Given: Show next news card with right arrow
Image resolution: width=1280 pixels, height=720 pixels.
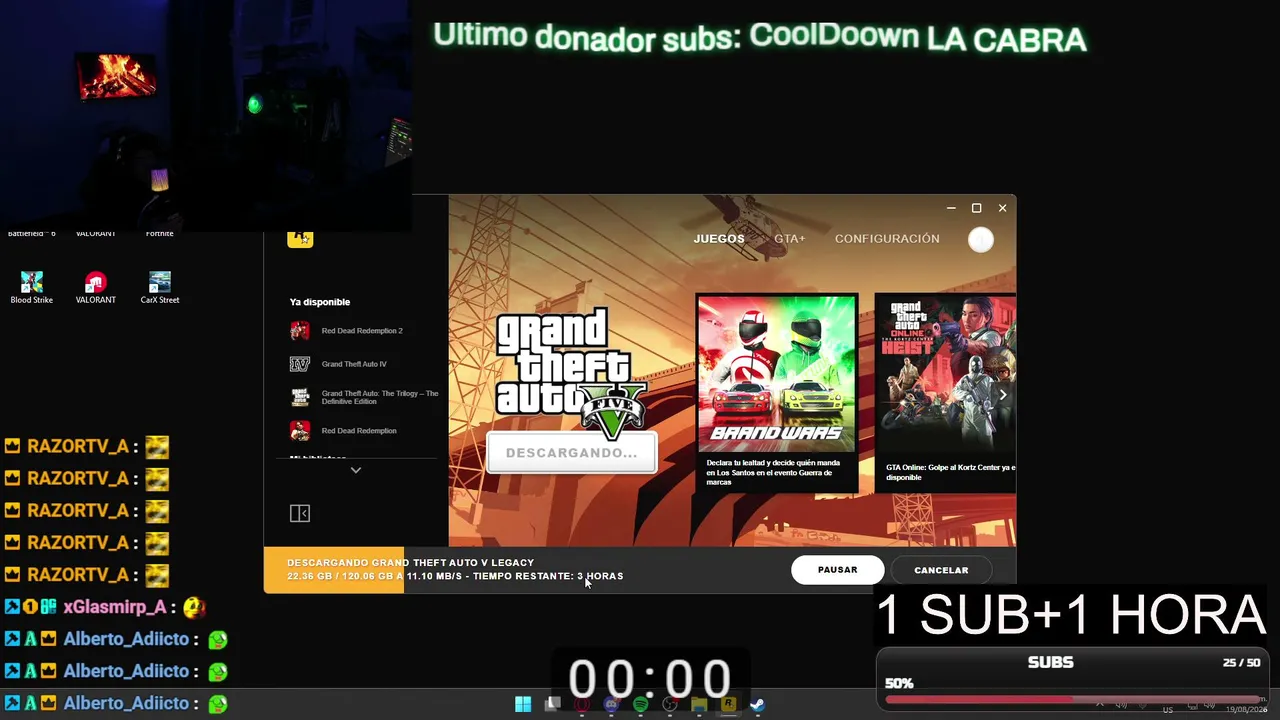Looking at the screenshot, I should [x=1002, y=395].
